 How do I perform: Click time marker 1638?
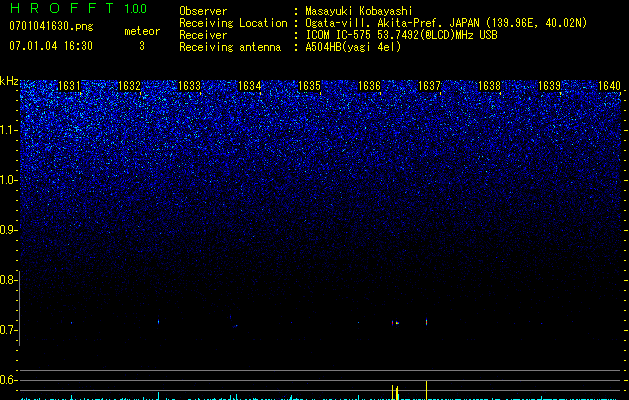coord(490,86)
